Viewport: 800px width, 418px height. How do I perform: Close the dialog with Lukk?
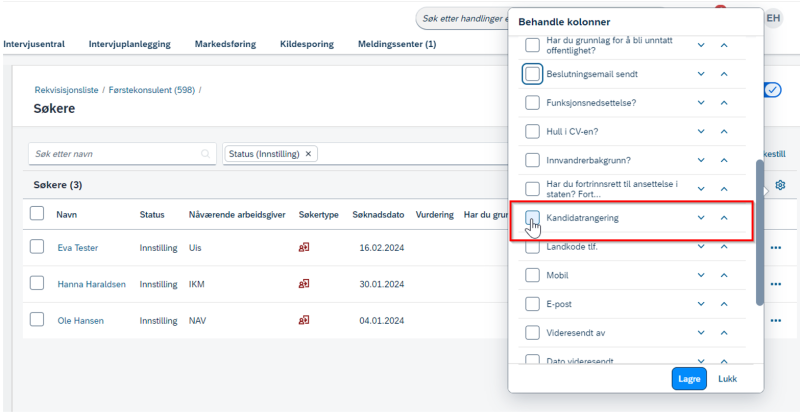(728, 379)
